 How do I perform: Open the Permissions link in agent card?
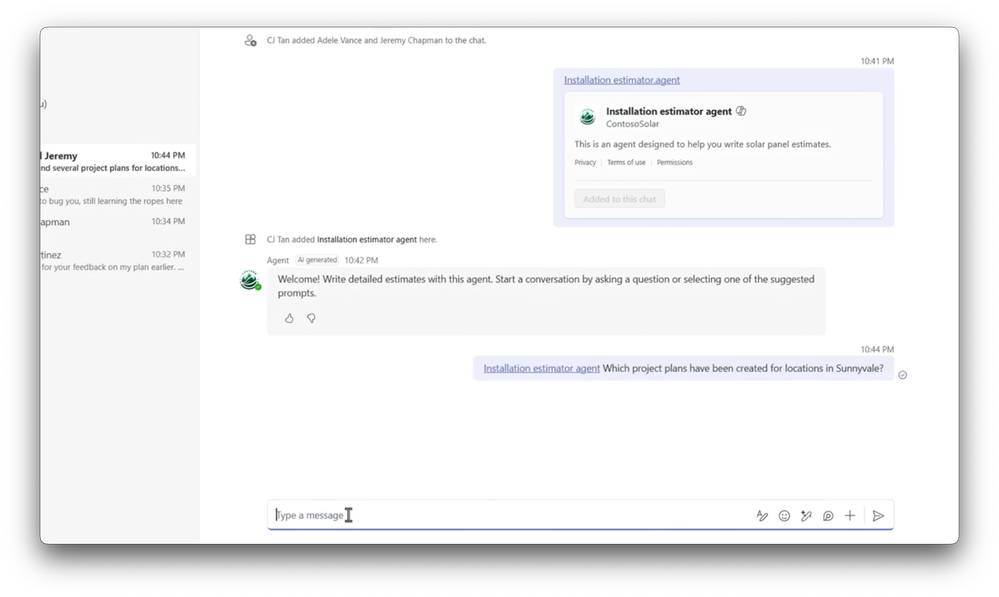[x=675, y=162]
